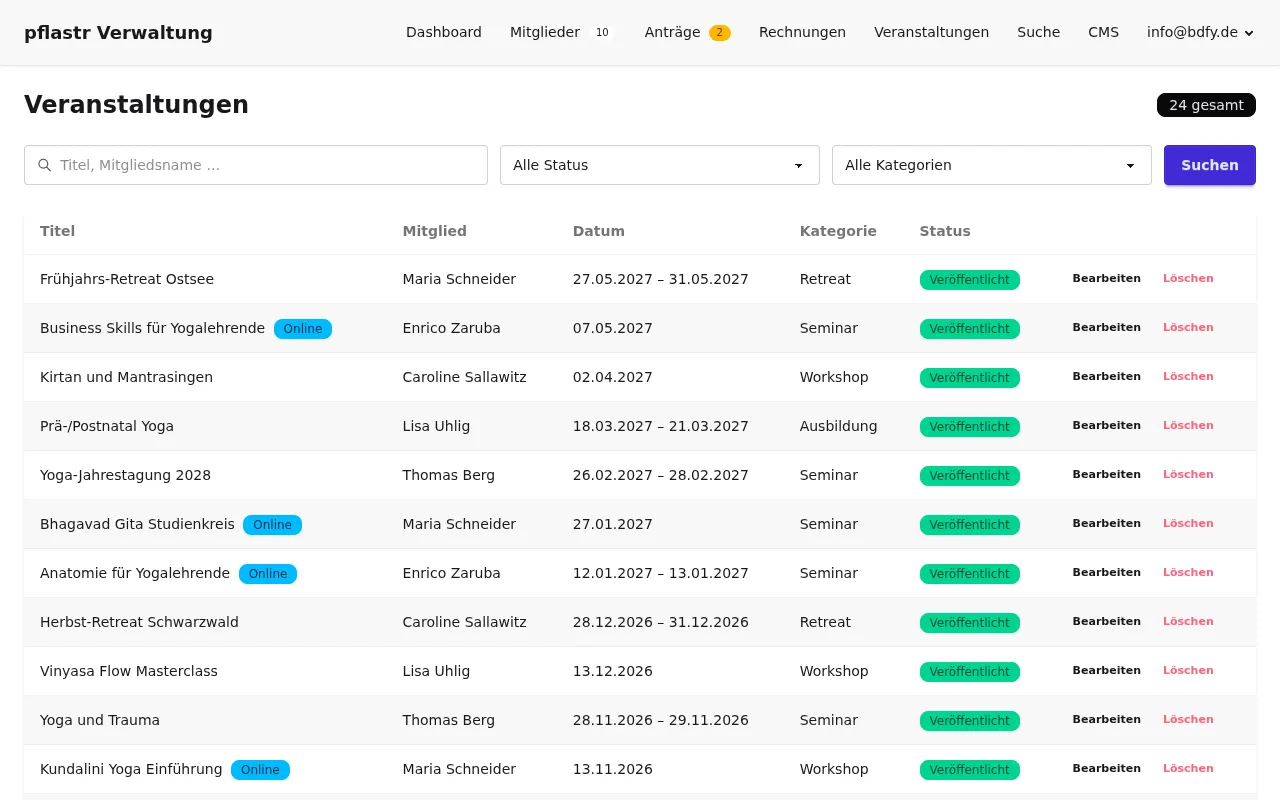The height and width of the screenshot is (800, 1280).
Task: Click Bearbeiten for Vinyasa Flow Masterclass
Action: (x=1106, y=671)
